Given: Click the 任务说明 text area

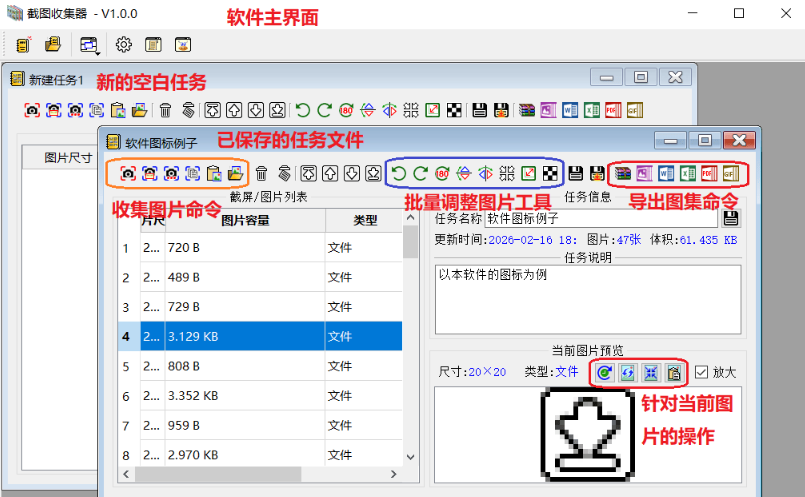Looking at the screenshot, I should [588, 299].
